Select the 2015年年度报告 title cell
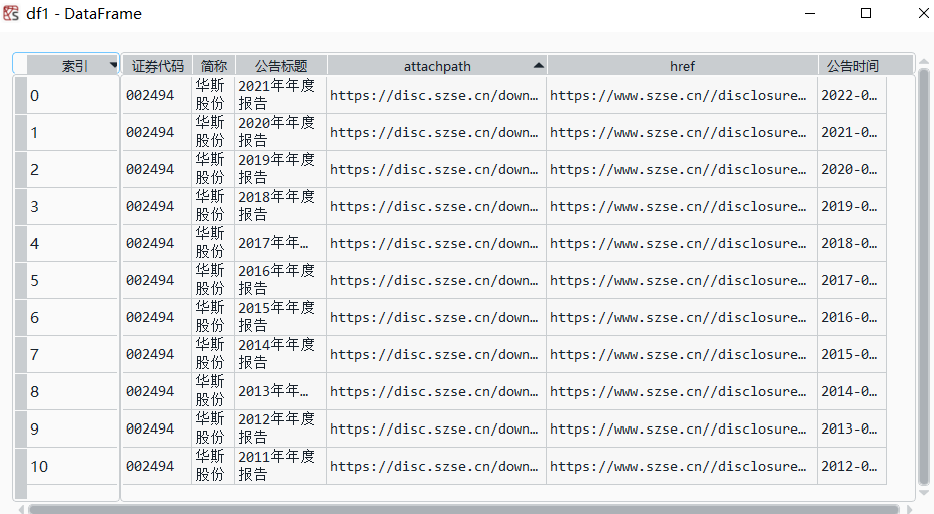 tap(281, 317)
